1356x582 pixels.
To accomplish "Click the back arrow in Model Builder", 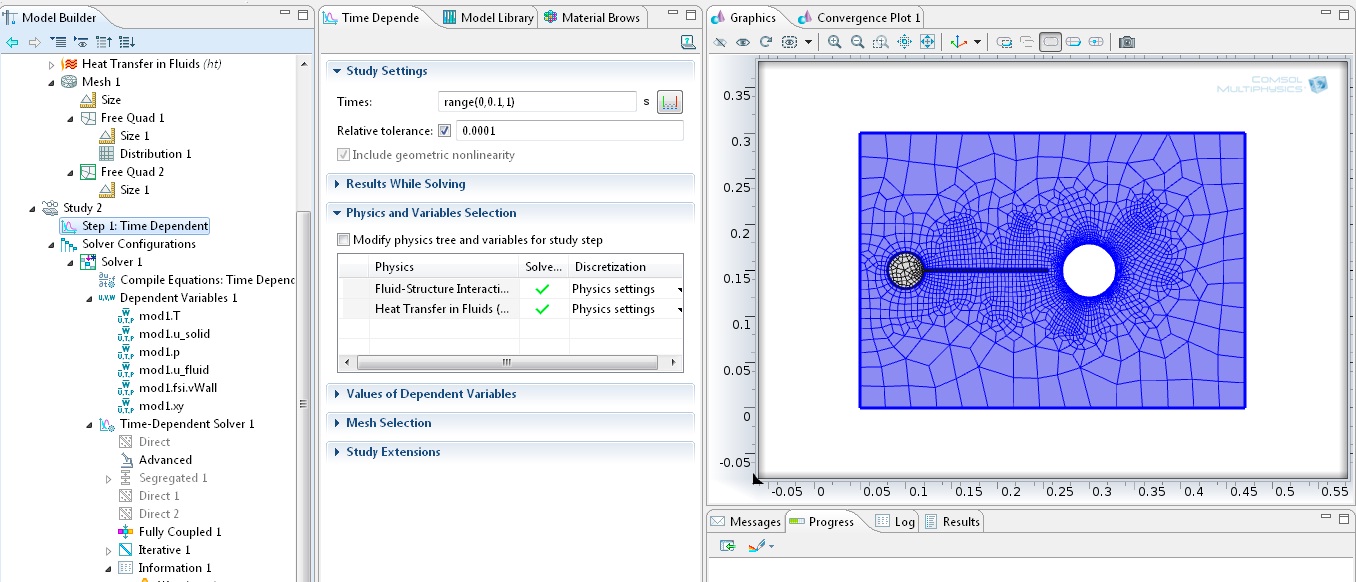I will click(12, 42).
